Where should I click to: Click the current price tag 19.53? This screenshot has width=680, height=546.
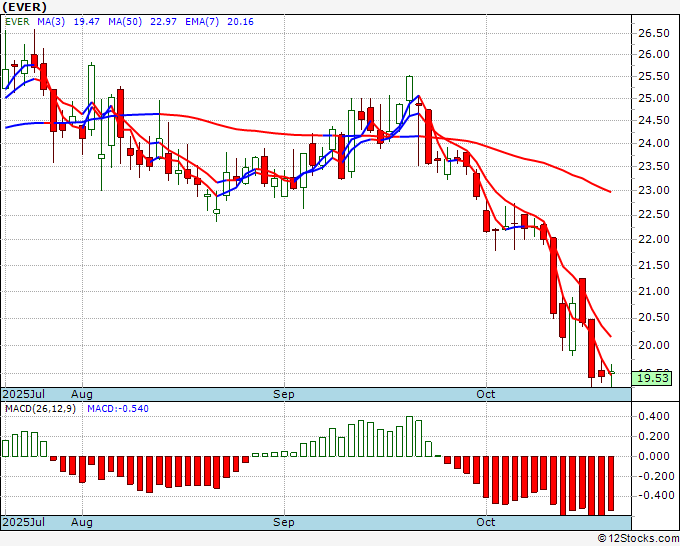pyautogui.click(x=653, y=378)
